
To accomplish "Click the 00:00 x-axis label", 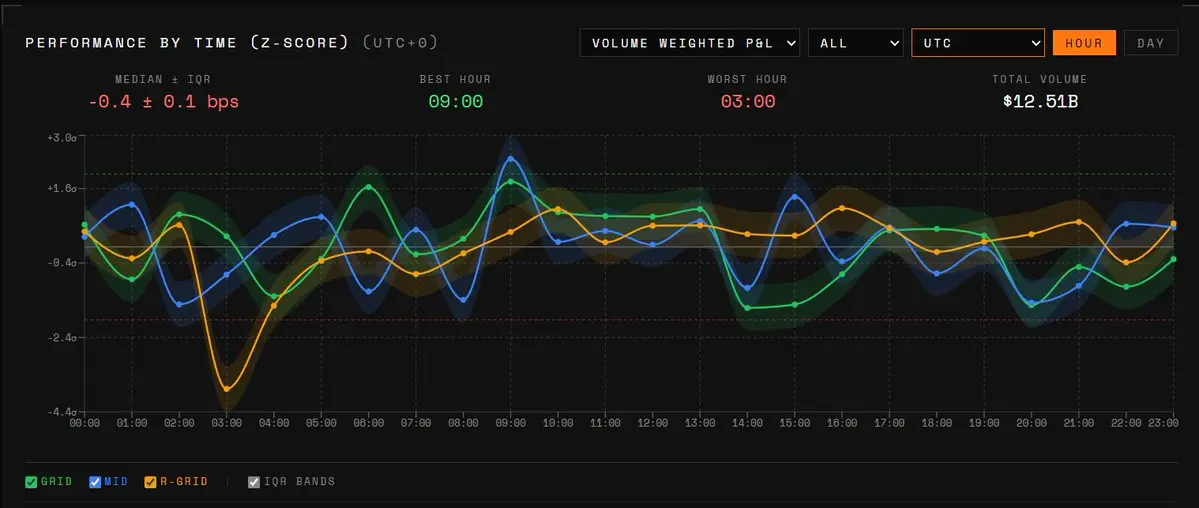I will (85, 423).
